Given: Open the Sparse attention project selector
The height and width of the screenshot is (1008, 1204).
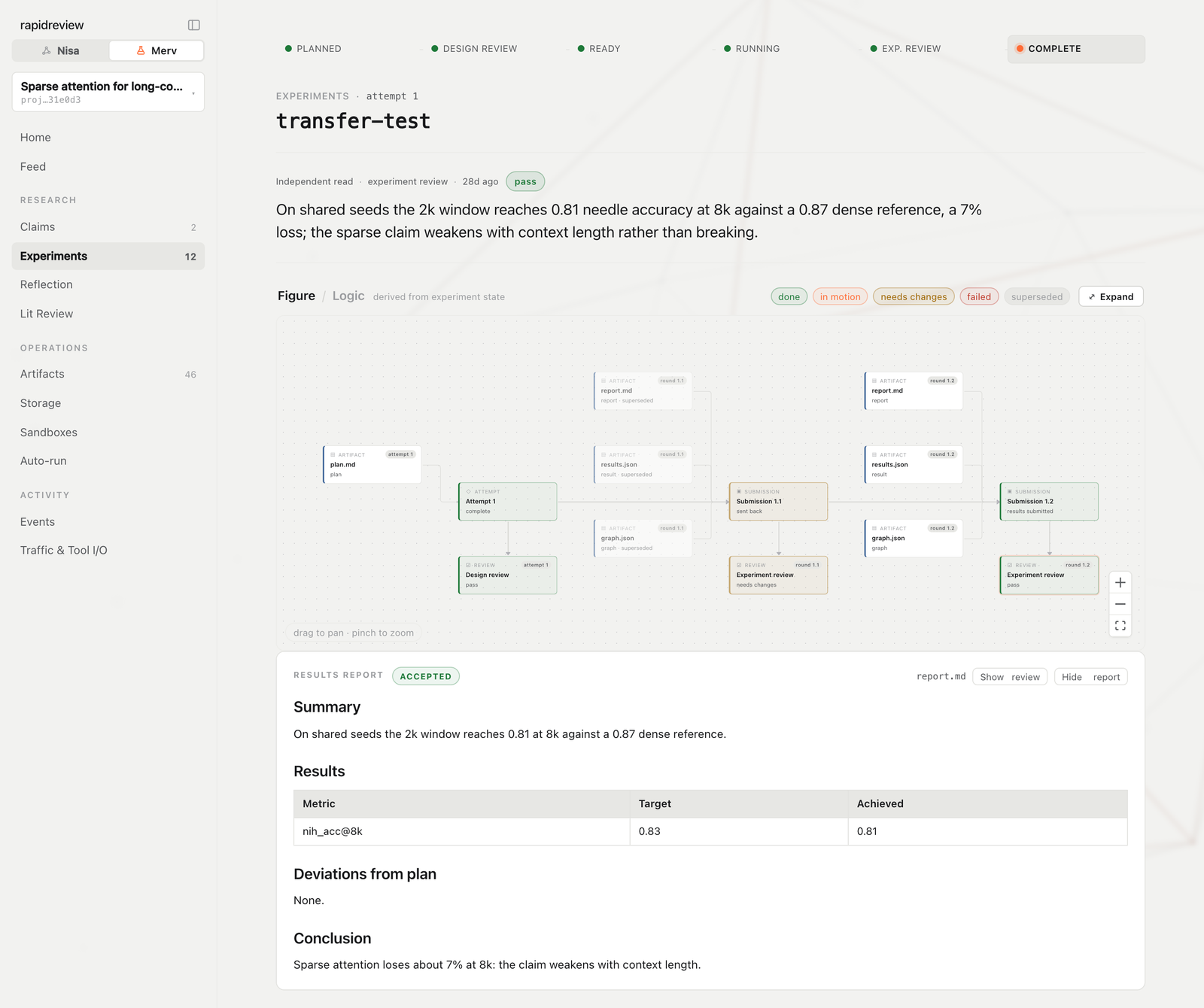Looking at the screenshot, I should point(108,92).
